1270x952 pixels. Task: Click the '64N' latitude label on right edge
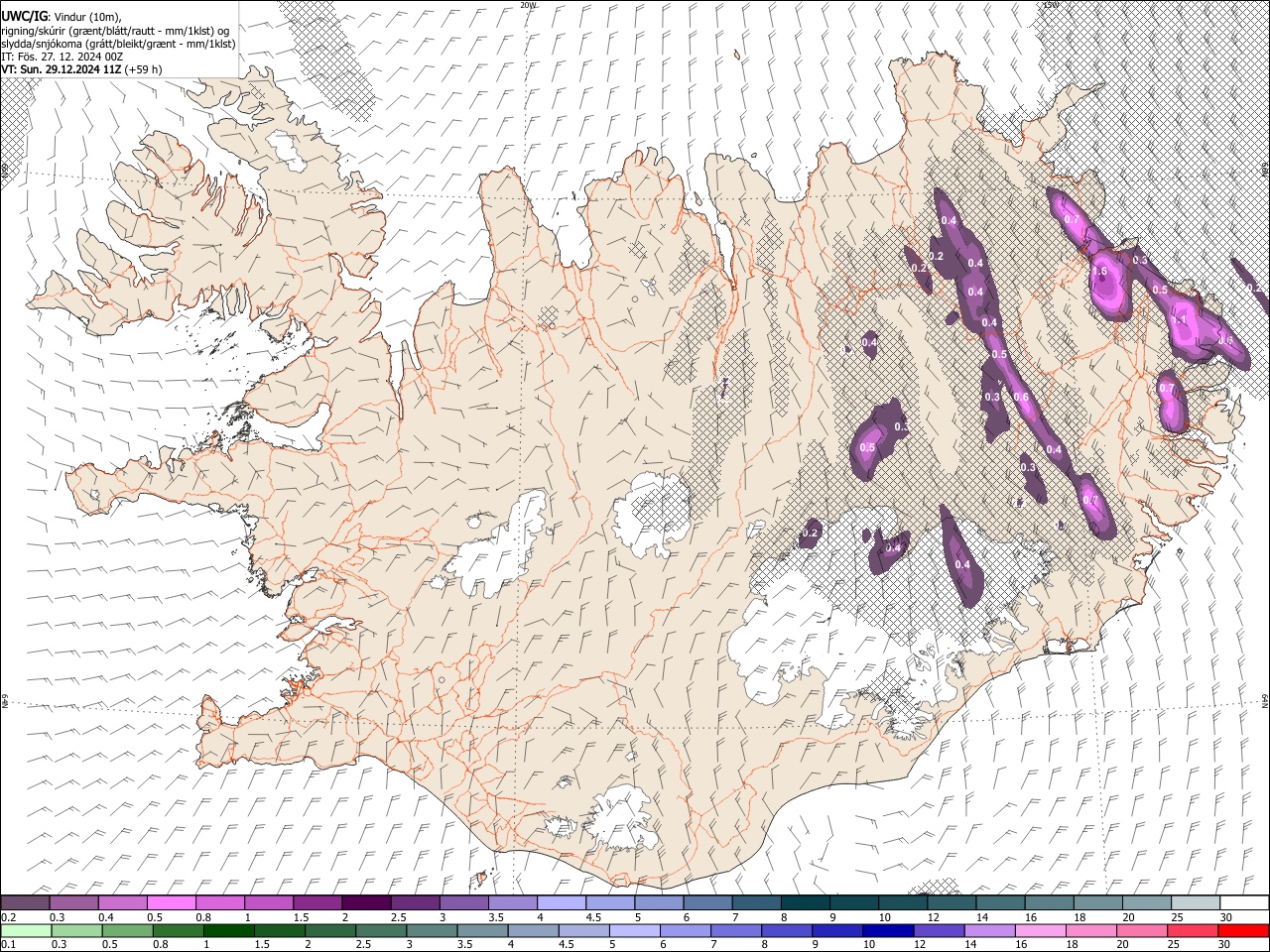1265,700
